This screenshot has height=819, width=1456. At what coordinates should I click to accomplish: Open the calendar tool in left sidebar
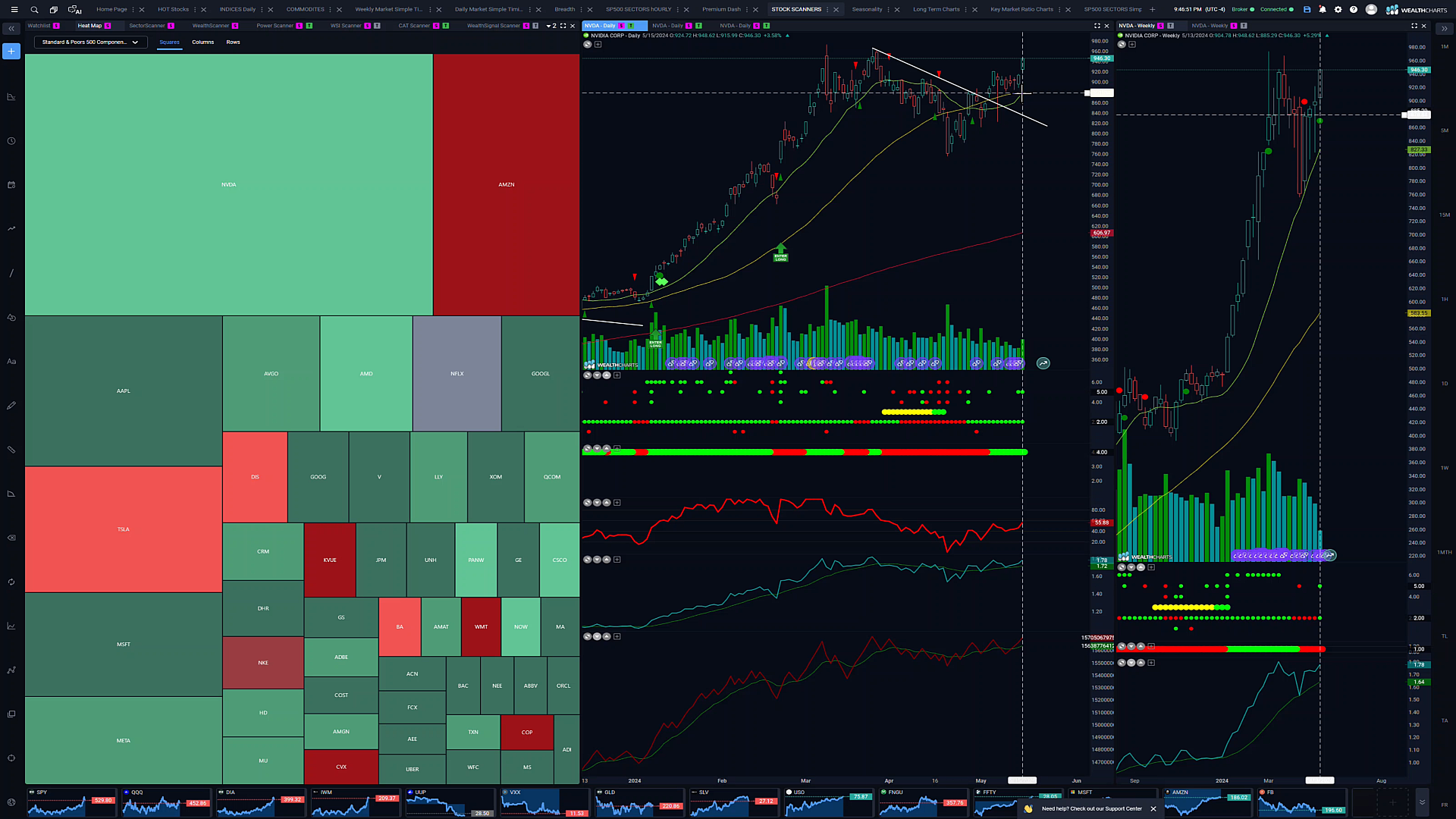point(11,184)
